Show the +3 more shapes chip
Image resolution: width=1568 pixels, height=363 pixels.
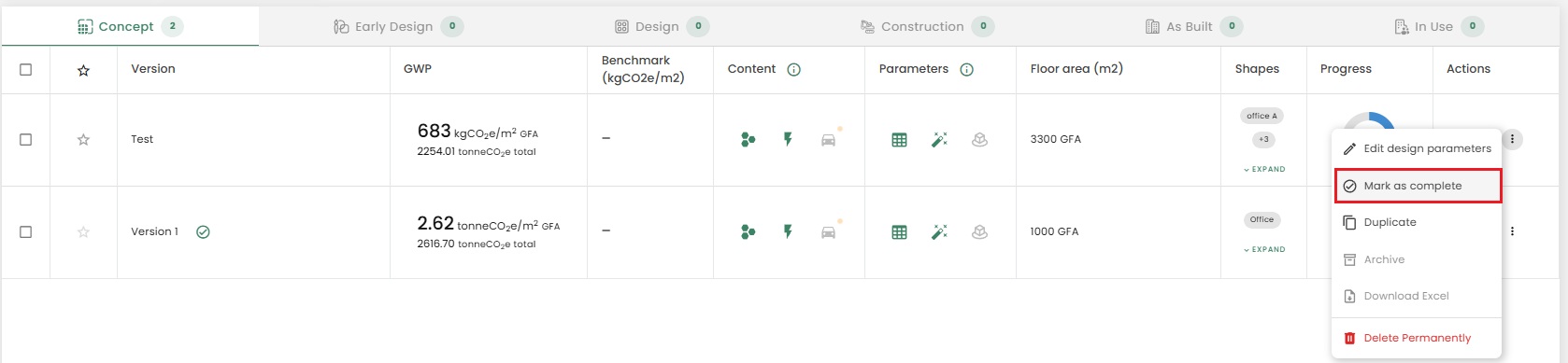click(x=1263, y=140)
